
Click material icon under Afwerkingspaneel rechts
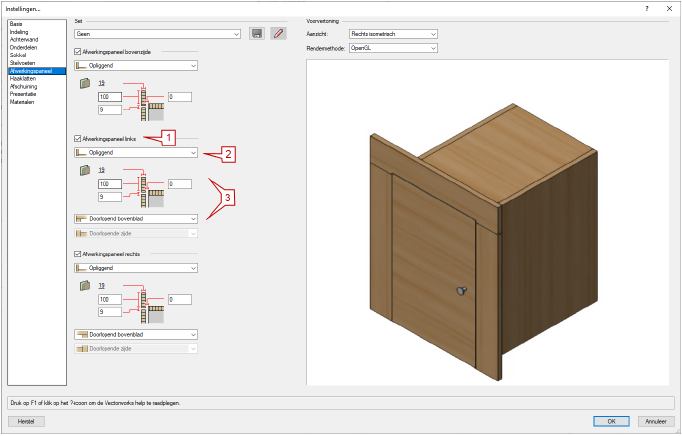click(85, 286)
